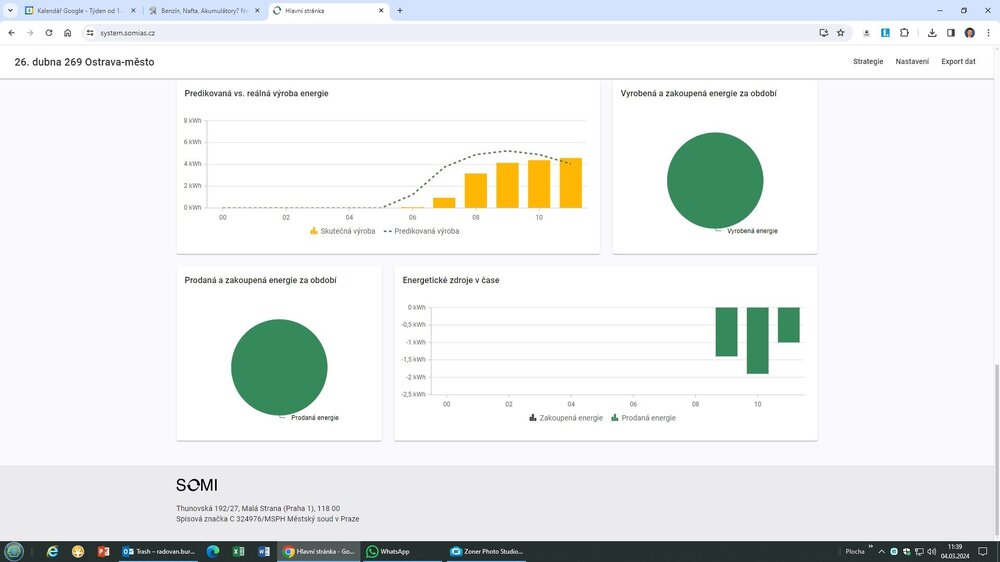The width and height of the screenshot is (1000, 562).
Task: Open the Nastavení link
Action: click(x=912, y=61)
